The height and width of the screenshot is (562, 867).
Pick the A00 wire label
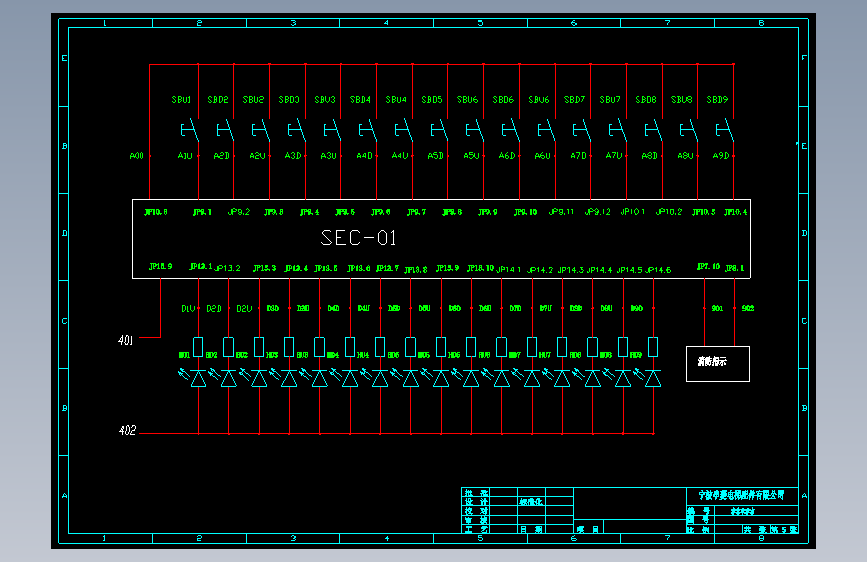(x=137, y=156)
